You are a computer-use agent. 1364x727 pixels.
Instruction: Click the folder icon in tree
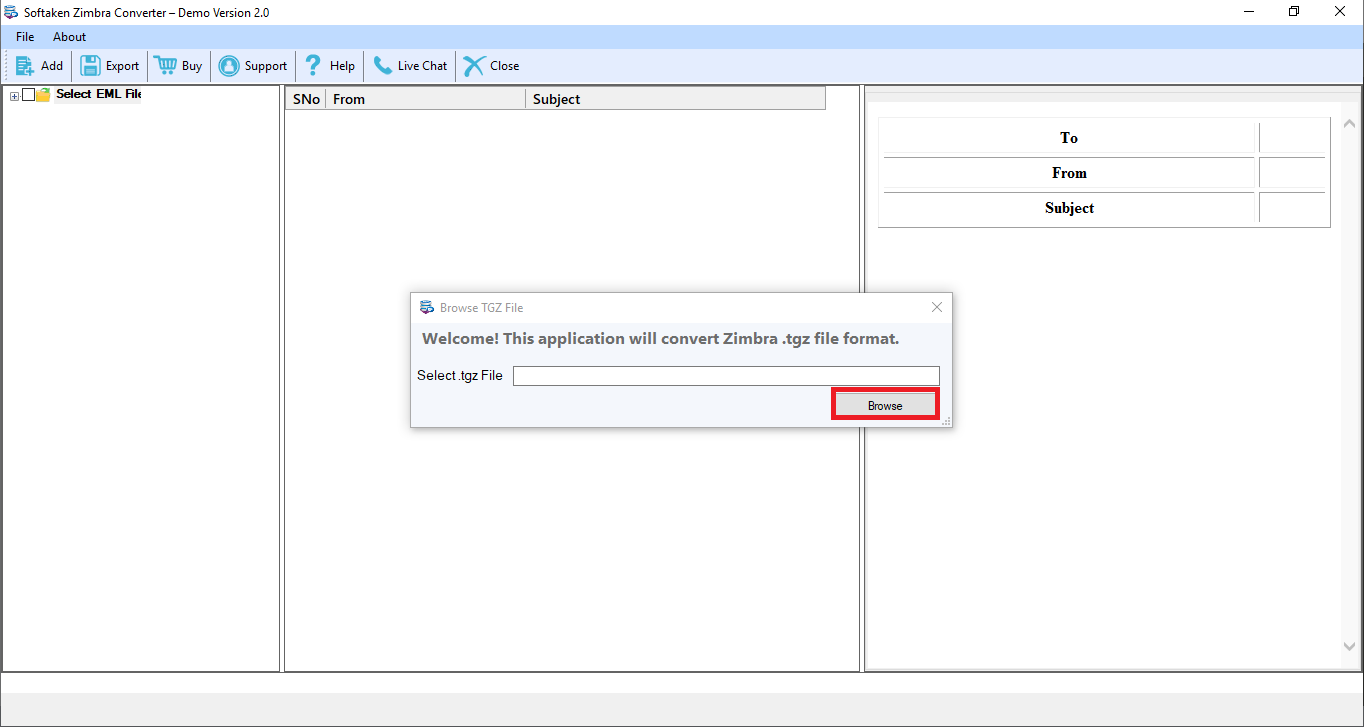(43, 95)
